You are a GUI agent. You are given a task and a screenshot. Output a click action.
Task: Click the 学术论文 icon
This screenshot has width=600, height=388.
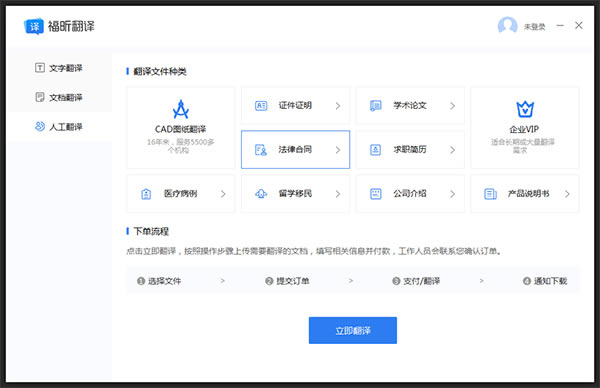[x=376, y=106]
